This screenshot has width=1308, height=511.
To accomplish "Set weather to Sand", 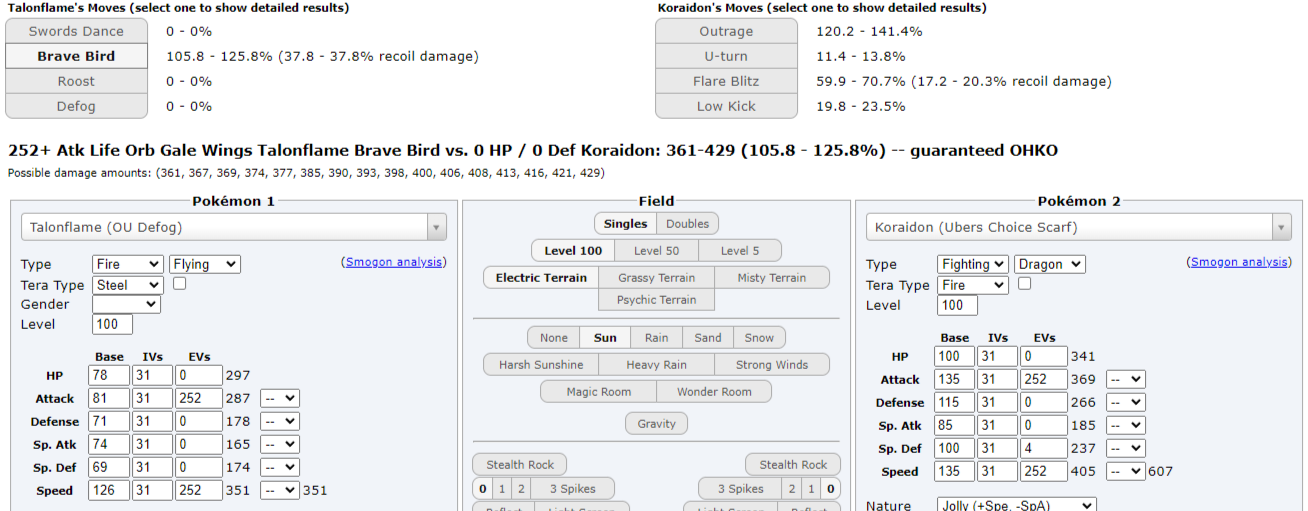I will (x=708, y=337).
